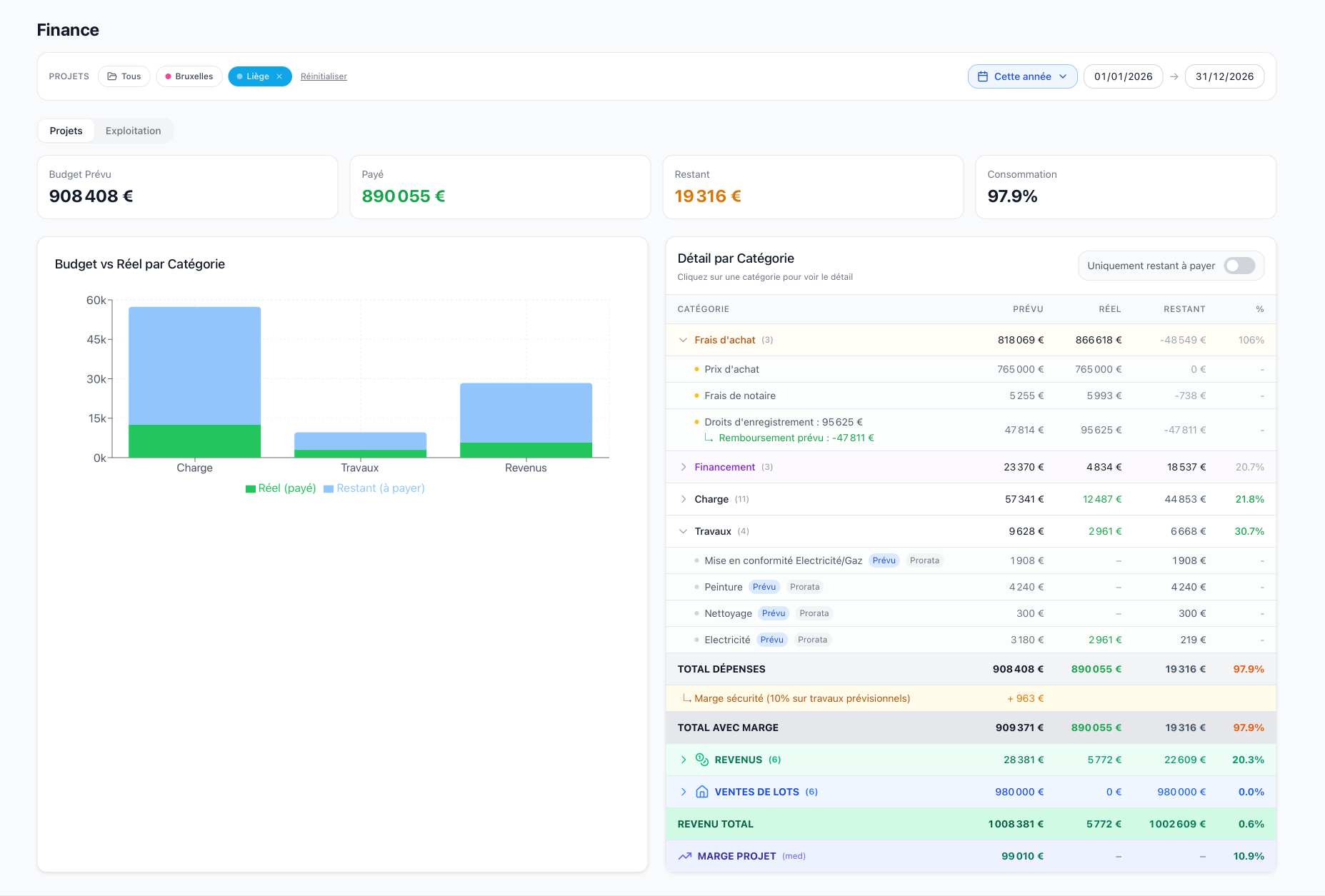Viewport: 1325px width, 896px height.
Task: Click the Réinitialiser link
Action: [x=324, y=76]
